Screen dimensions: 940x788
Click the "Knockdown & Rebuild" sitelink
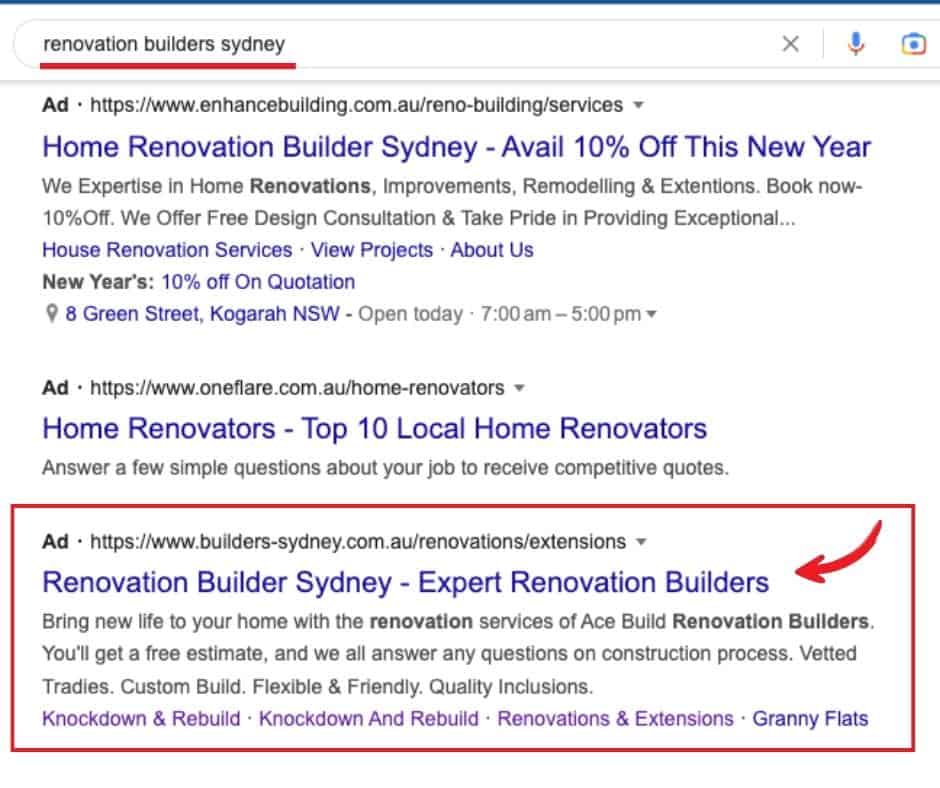(x=141, y=718)
